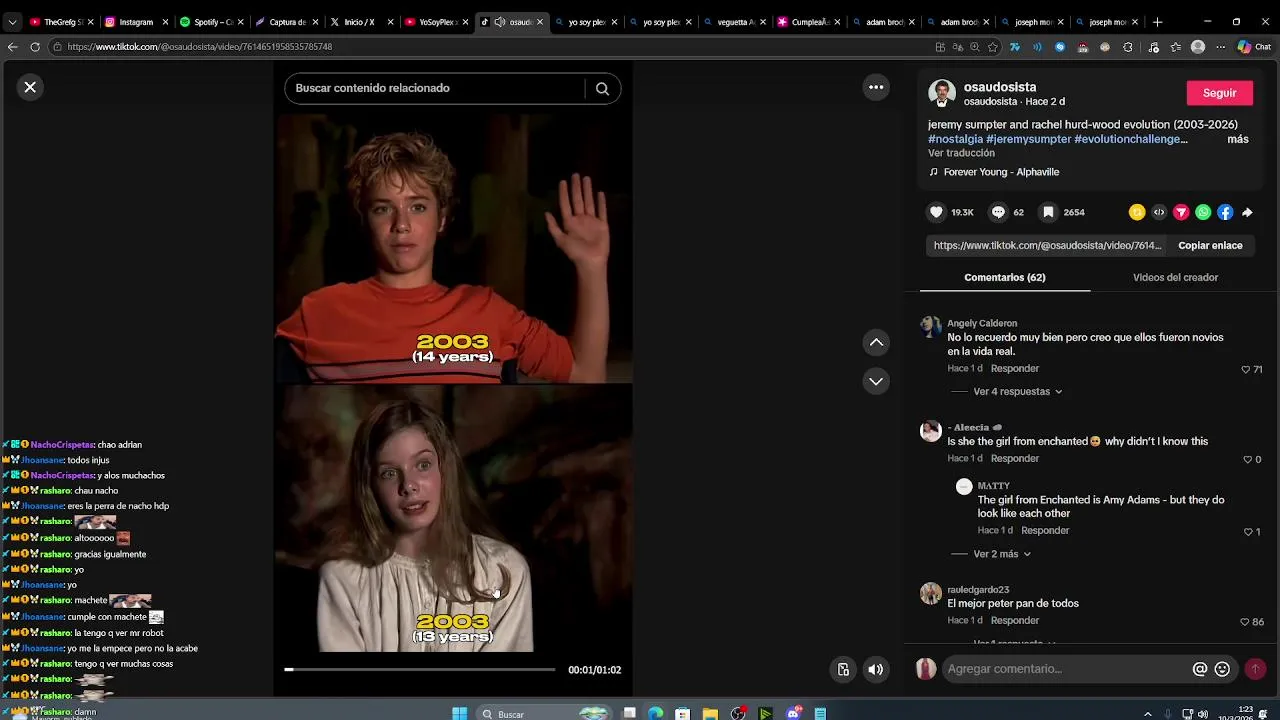Open emoji picker in comment box

[1222, 669]
